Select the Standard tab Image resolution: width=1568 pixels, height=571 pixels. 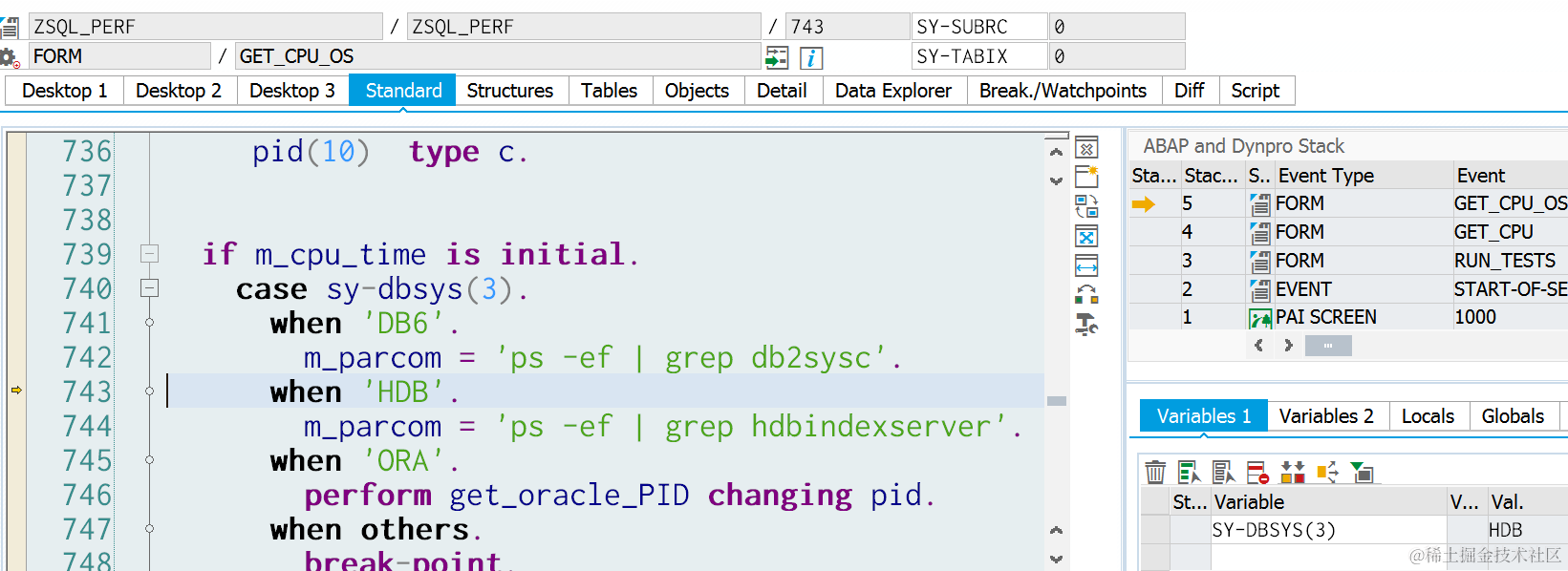point(403,91)
